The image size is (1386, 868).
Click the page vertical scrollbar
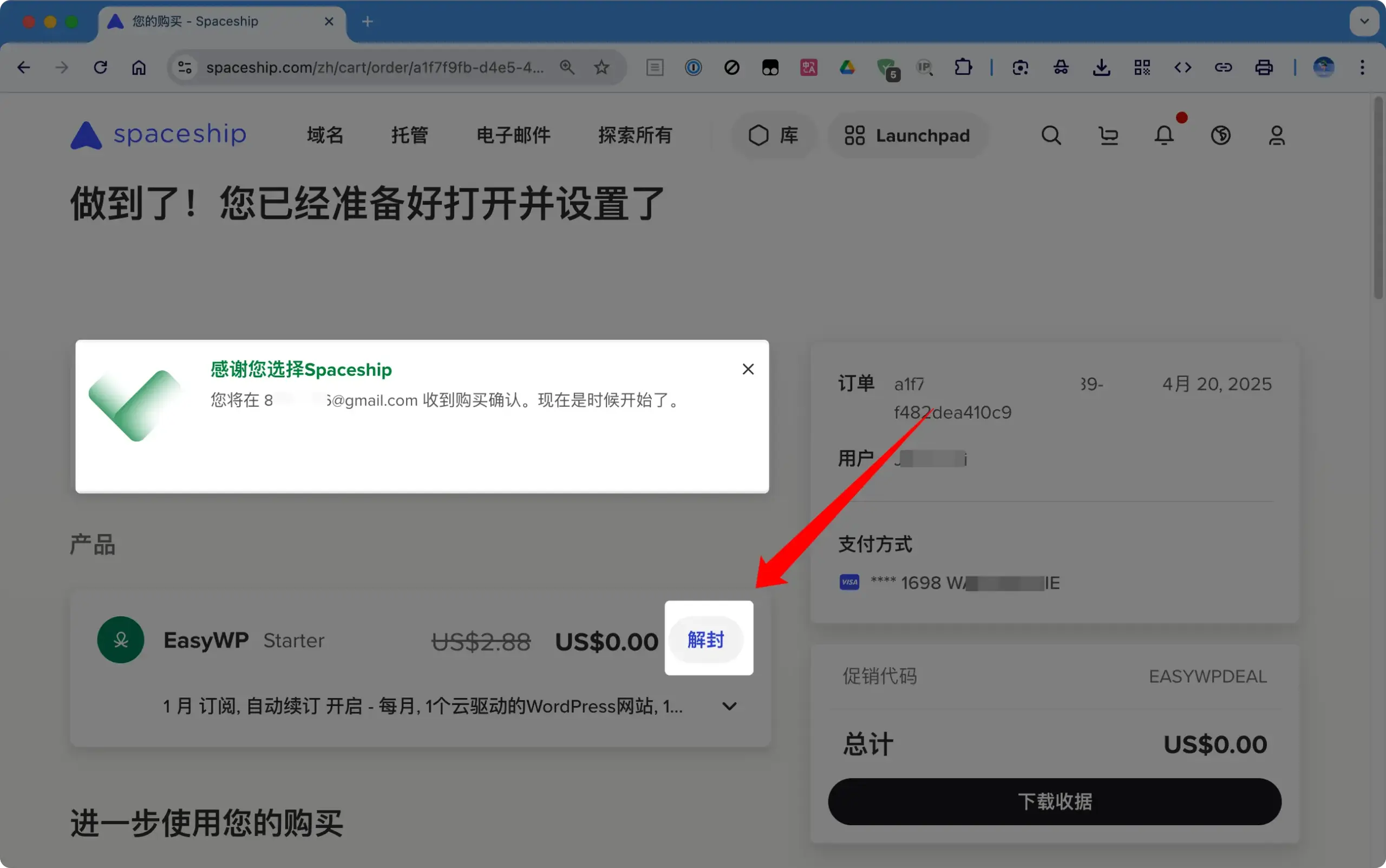click(1378, 198)
